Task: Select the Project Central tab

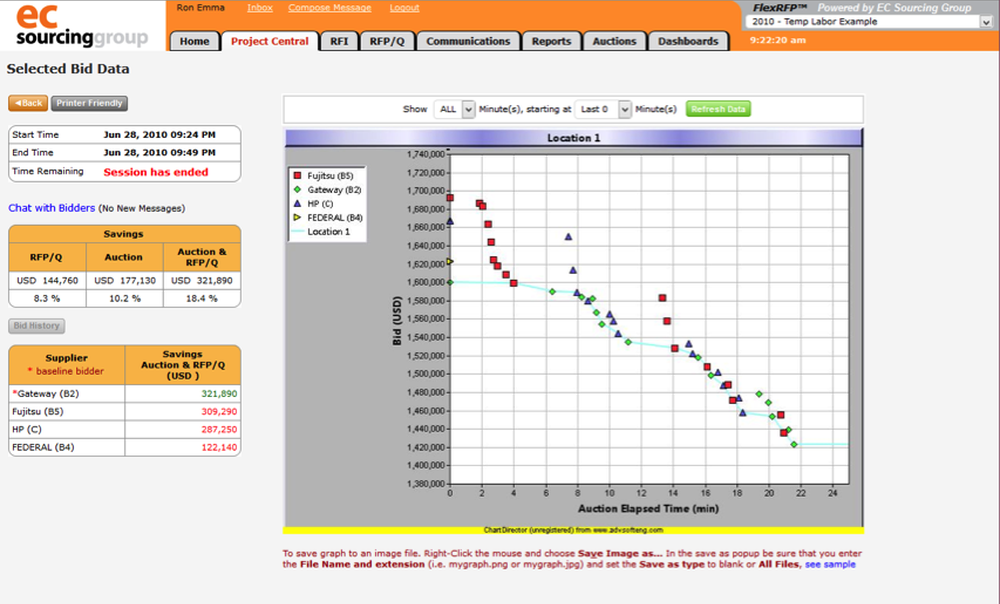Action: [270, 41]
